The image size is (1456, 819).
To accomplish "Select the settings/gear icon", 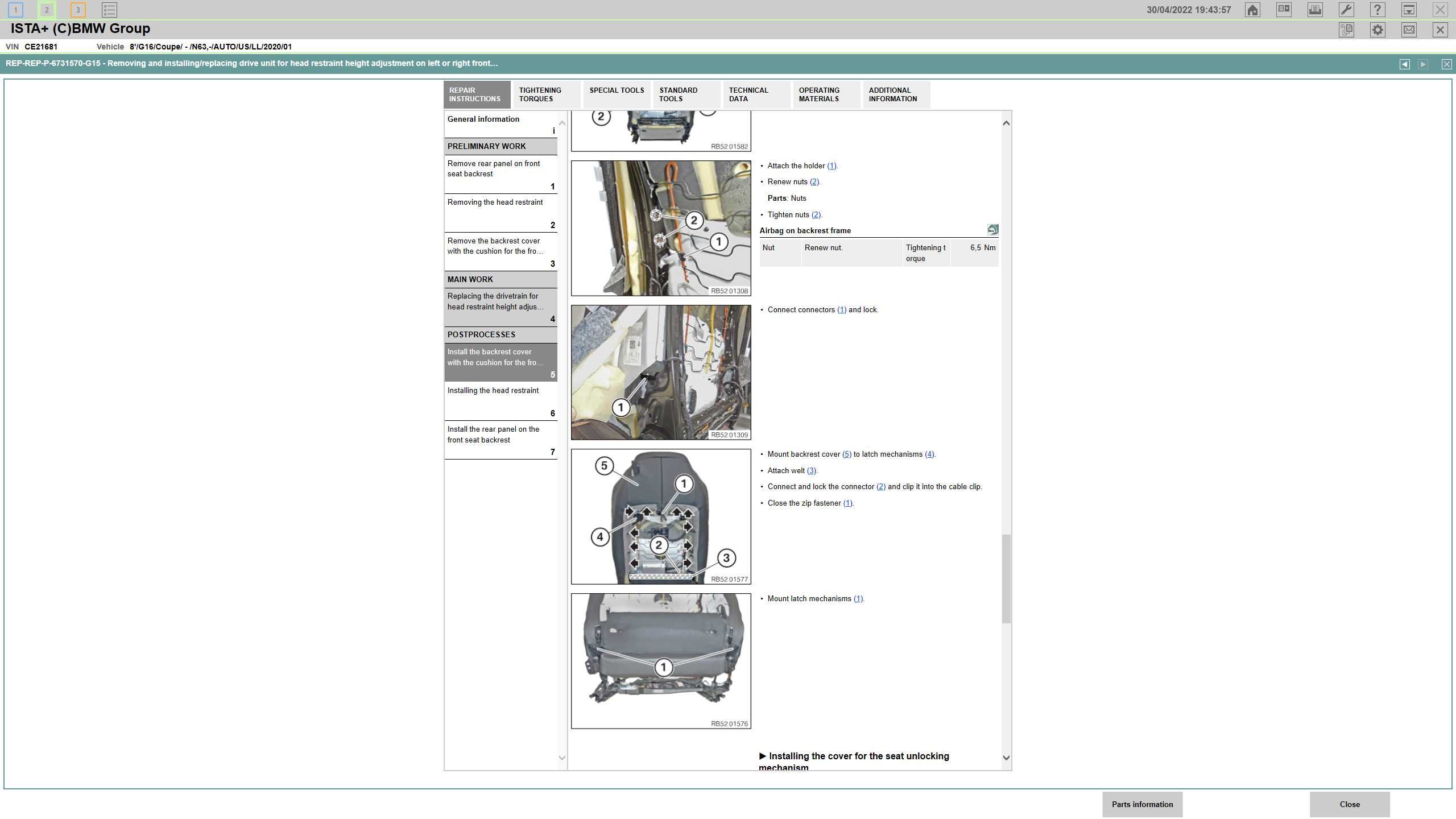I will point(1378,29).
